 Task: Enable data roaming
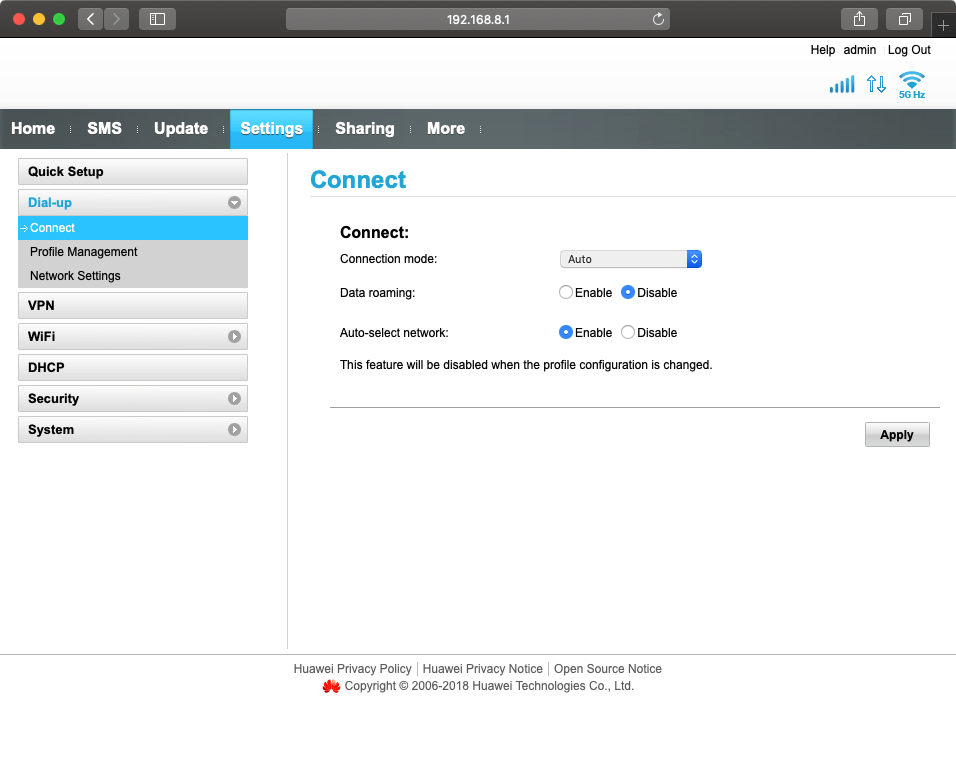click(x=566, y=292)
